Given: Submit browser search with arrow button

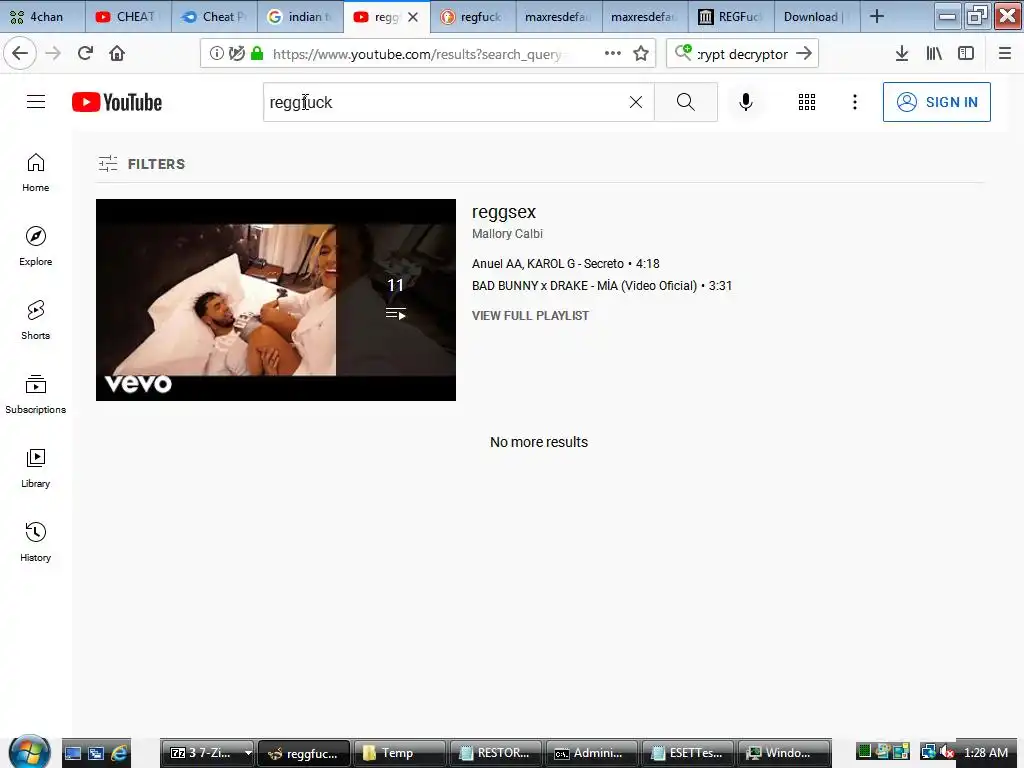Looking at the screenshot, I should (805, 54).
